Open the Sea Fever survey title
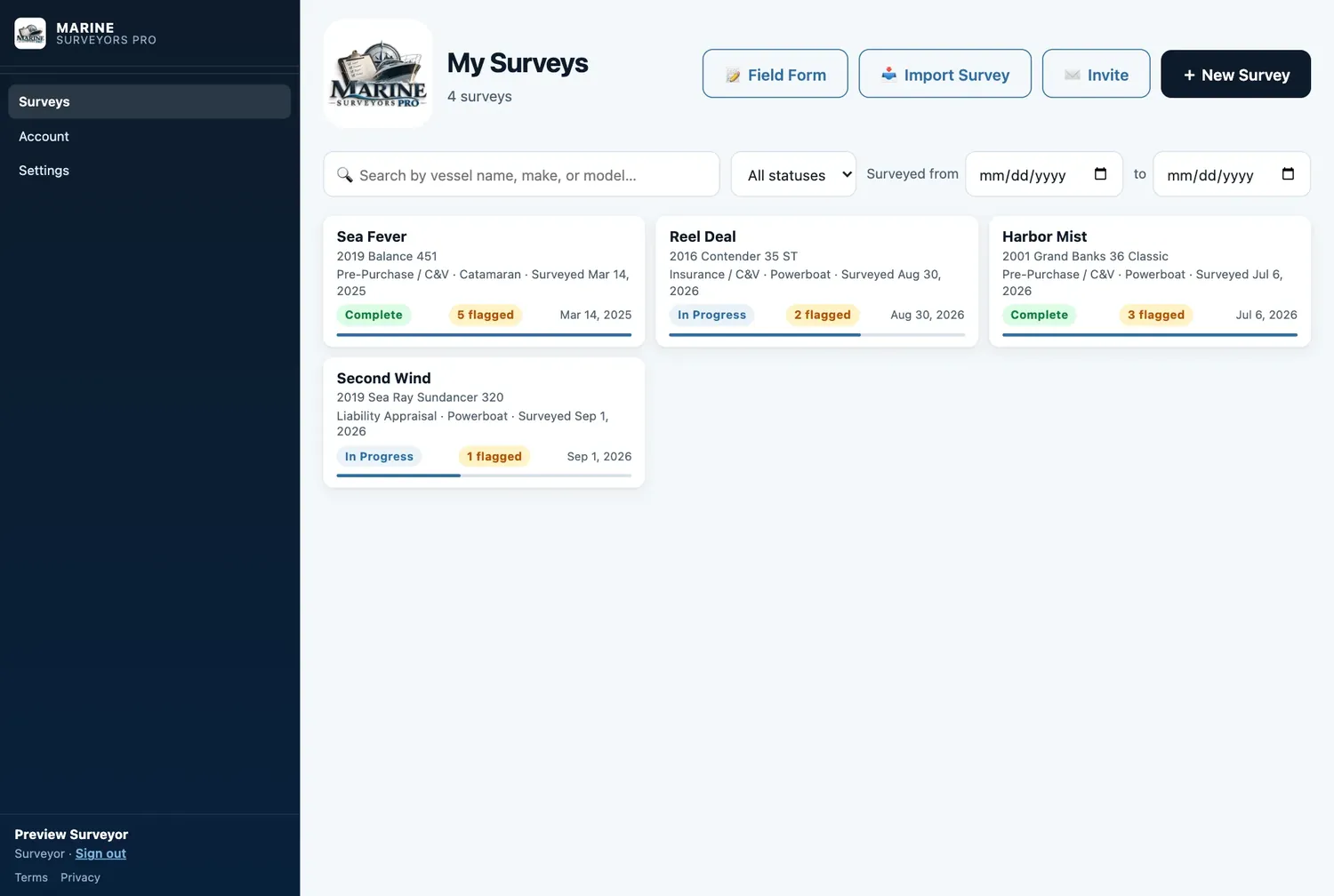The image size is (1334, 896). coord(372,236)
